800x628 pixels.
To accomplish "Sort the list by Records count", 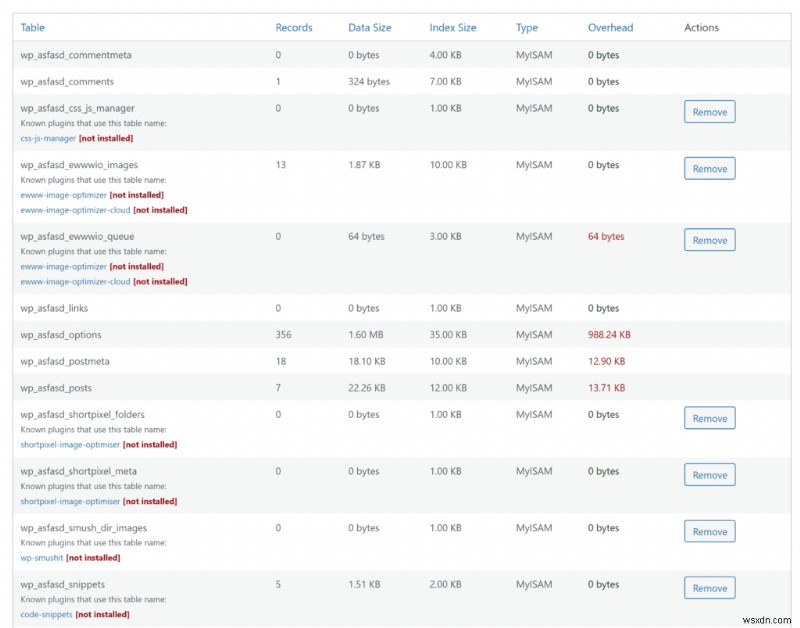I will coord(294,27).
